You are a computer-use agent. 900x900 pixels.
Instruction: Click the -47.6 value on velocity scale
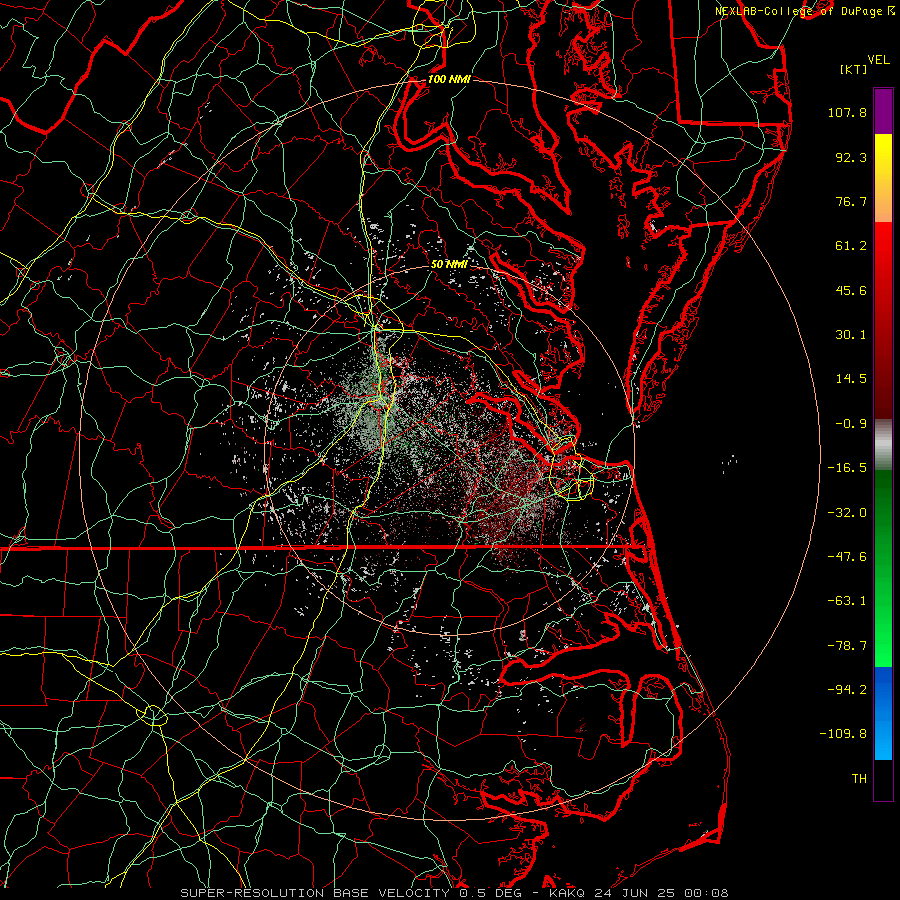pos(847,557)
